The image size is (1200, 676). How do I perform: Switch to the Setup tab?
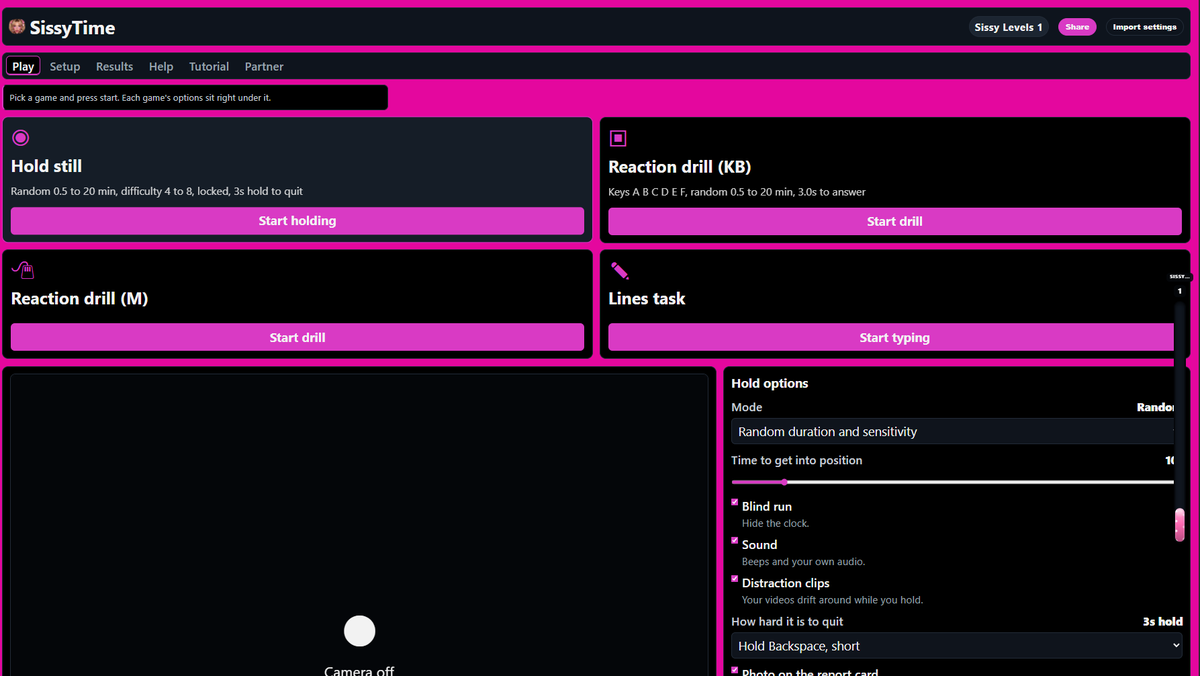[65, 66]
